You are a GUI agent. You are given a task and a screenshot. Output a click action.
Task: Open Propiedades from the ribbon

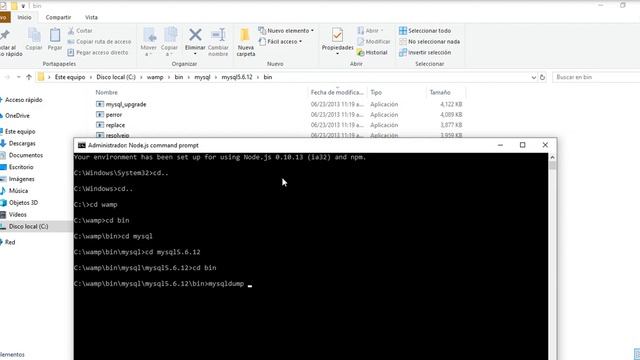click(x=337, y=41)
